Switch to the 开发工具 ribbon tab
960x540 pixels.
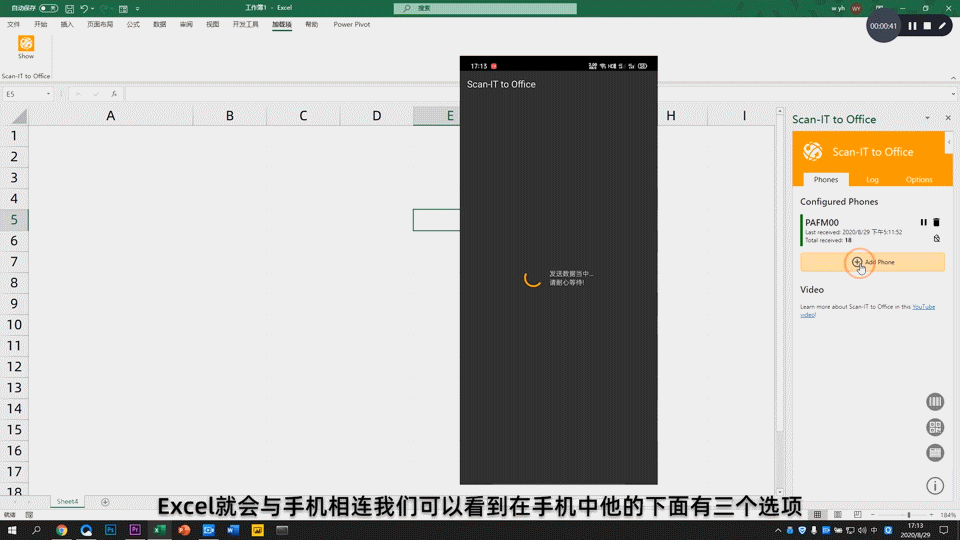click(246, 24)
